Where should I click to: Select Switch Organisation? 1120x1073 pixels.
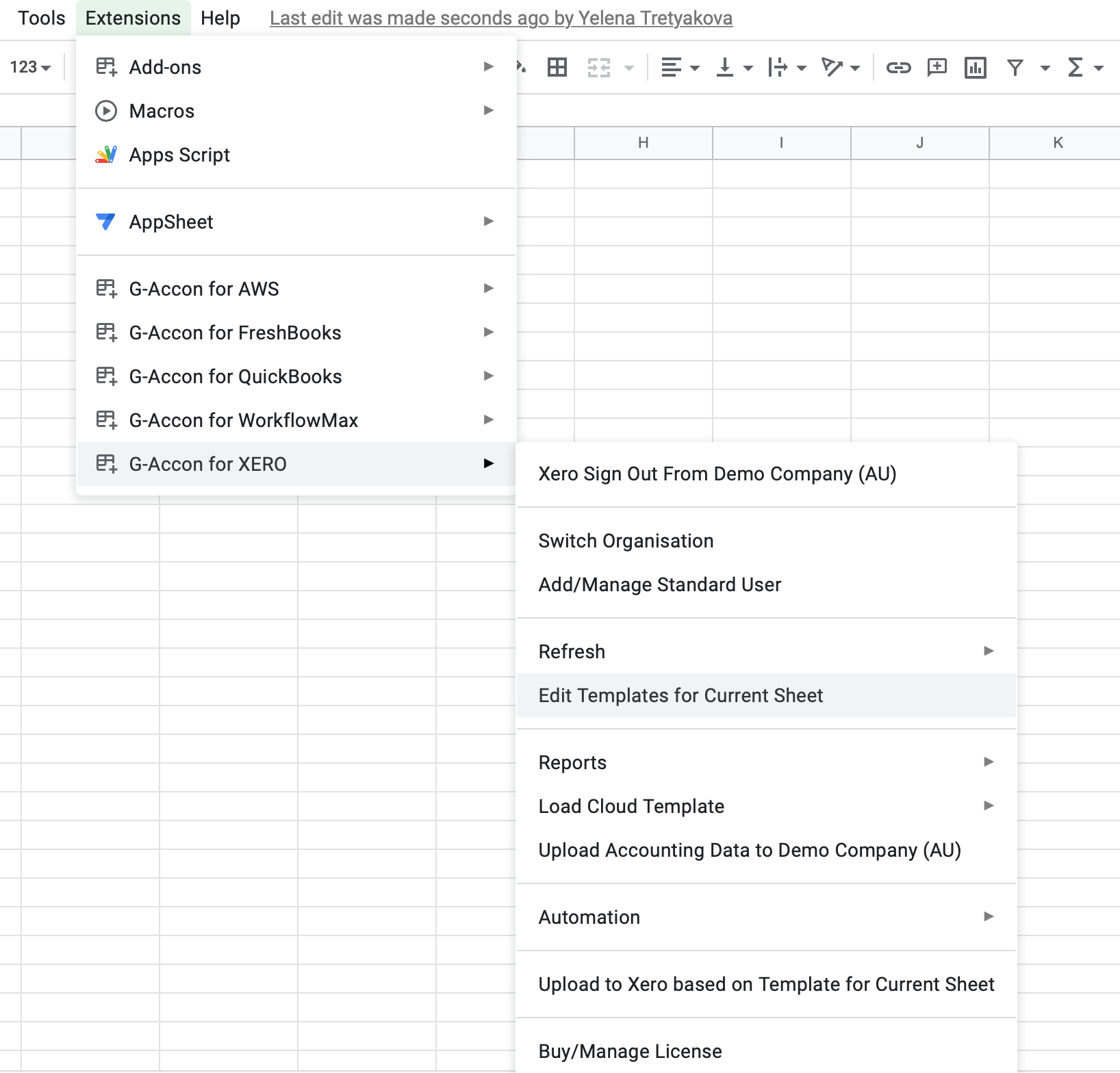click(766, 541)
